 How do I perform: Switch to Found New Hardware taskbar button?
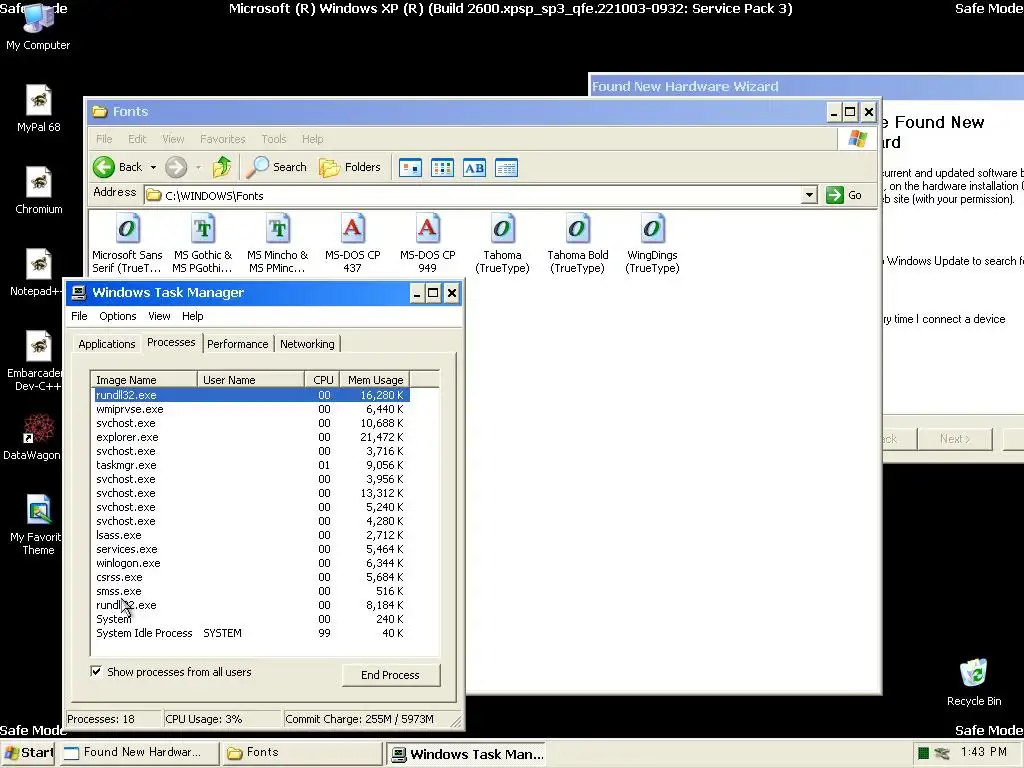[x=139, y=752]
